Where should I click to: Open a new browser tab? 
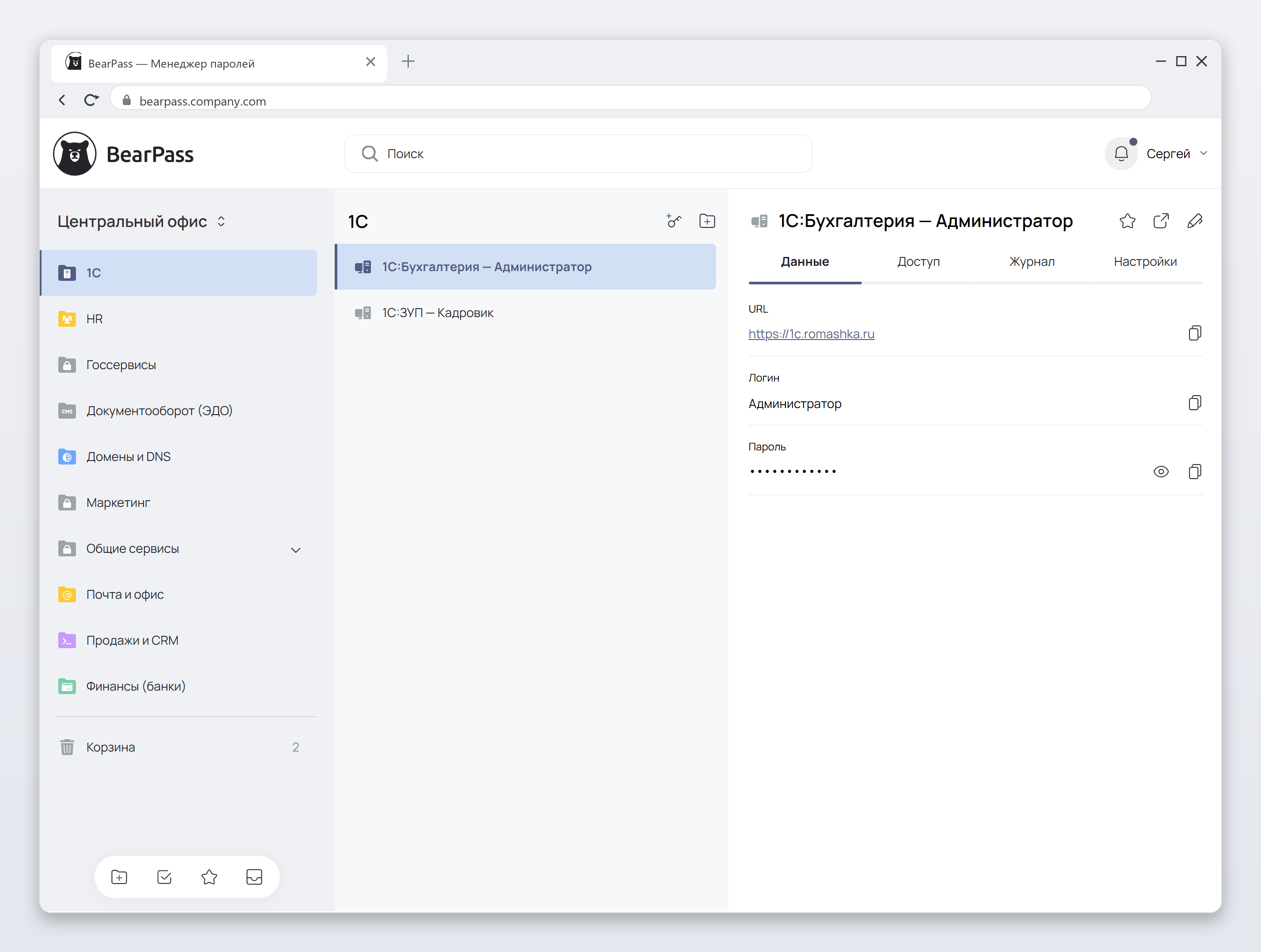pos(408,61)
